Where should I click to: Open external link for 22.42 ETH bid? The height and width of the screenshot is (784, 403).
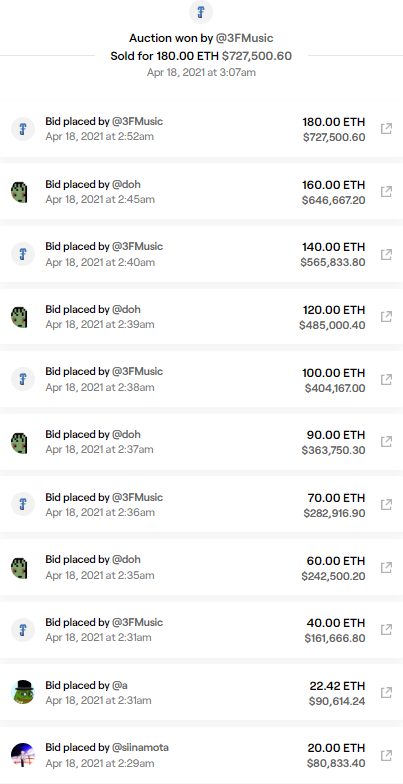coord(386,692)
